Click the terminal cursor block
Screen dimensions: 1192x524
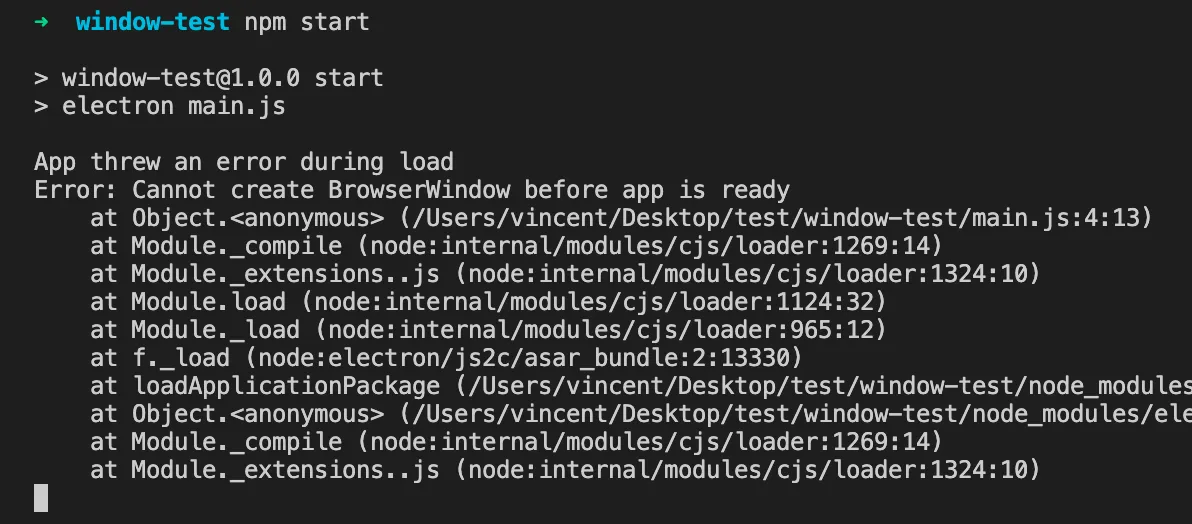(x=41, y=498)
